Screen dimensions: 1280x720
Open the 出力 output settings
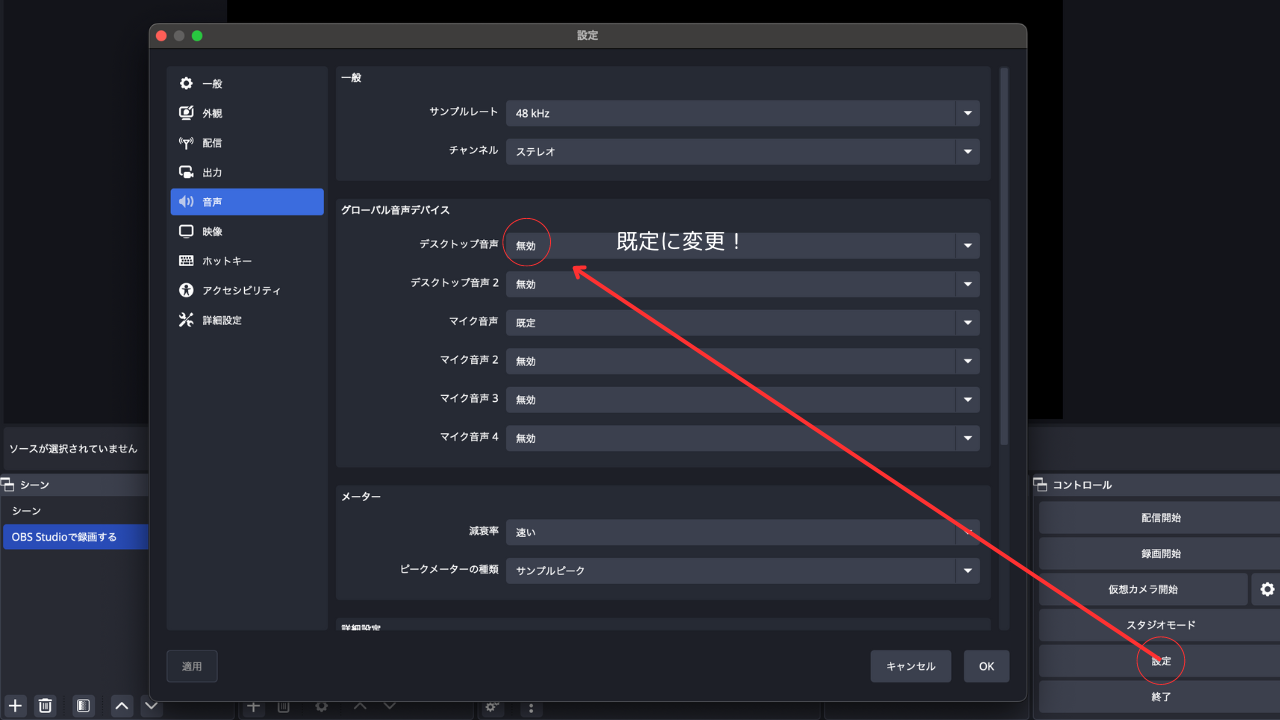pyautogui.click(x=247, y=172)
